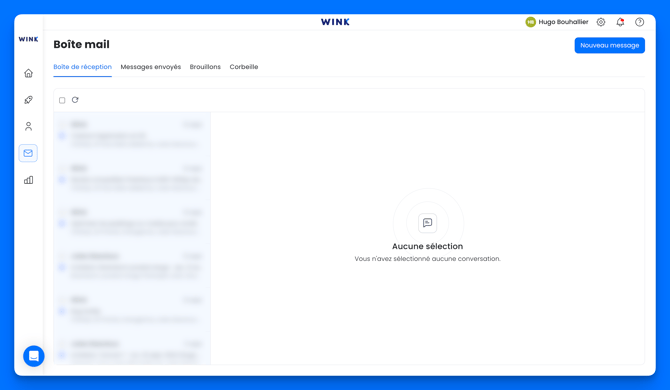670x390 pixels.
Task: Switch to Messages envoyés tab
Action: click(150, 67)
